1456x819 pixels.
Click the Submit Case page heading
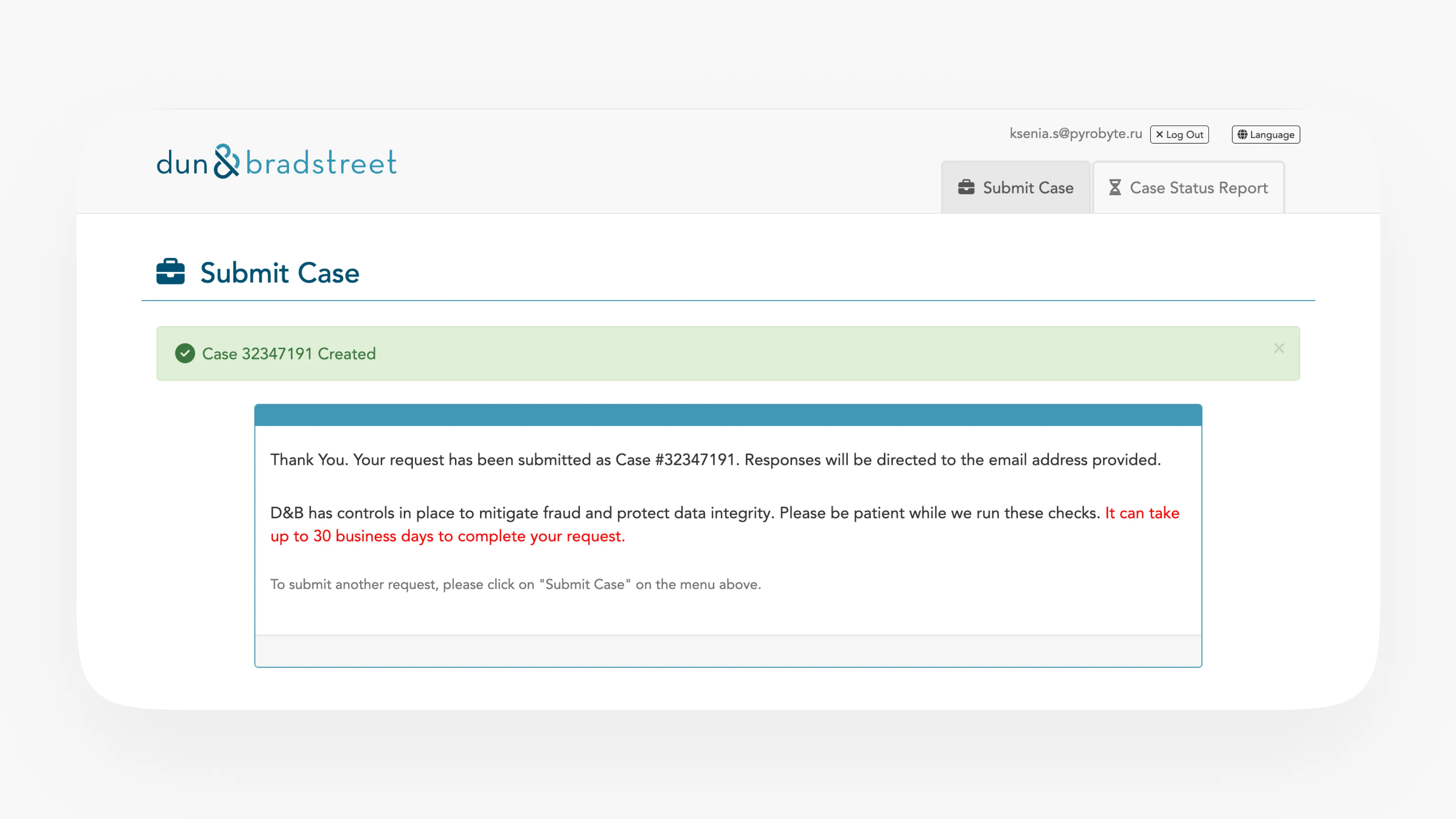tap(280, 273)
